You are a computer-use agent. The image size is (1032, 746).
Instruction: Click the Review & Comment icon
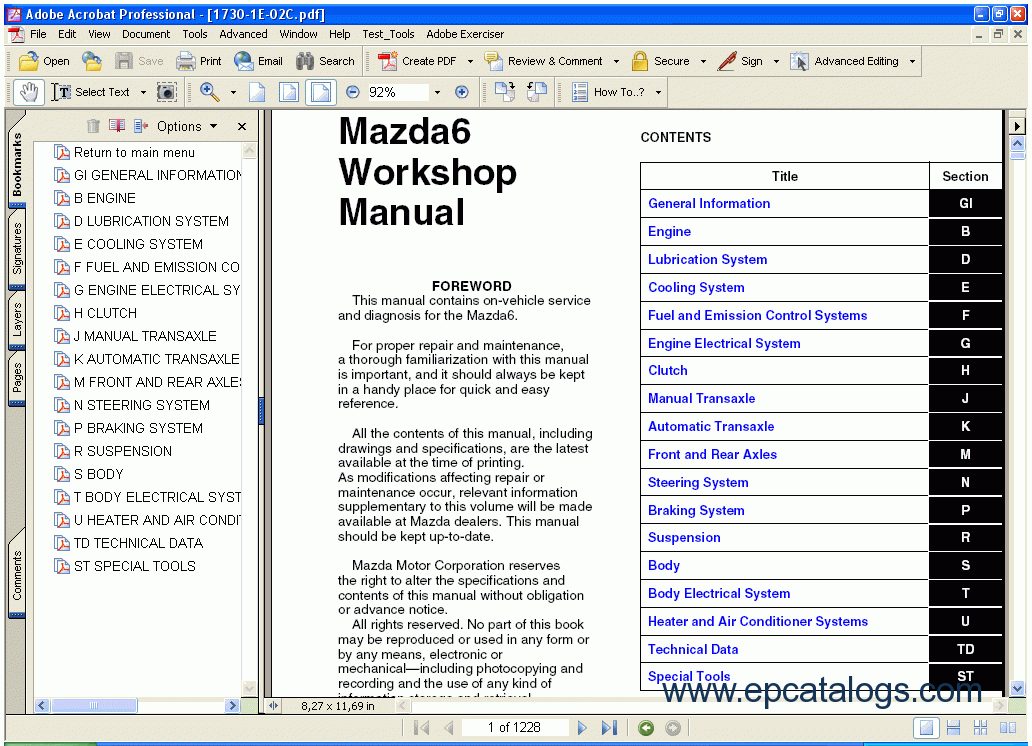(x=493, y=61)
